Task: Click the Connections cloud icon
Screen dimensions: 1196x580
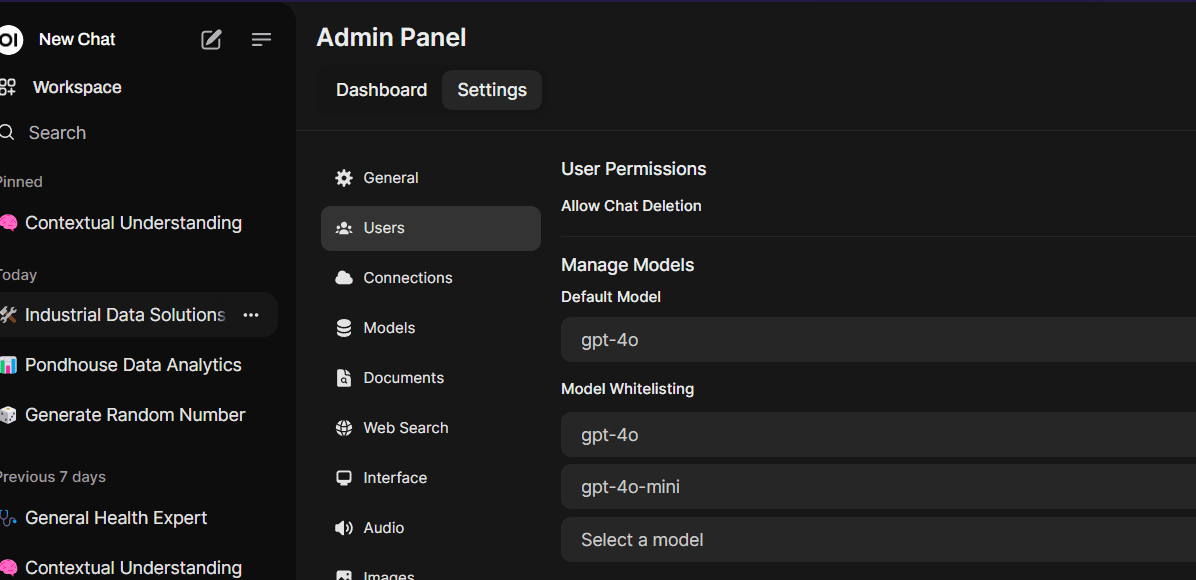Action: click(344, 277)
